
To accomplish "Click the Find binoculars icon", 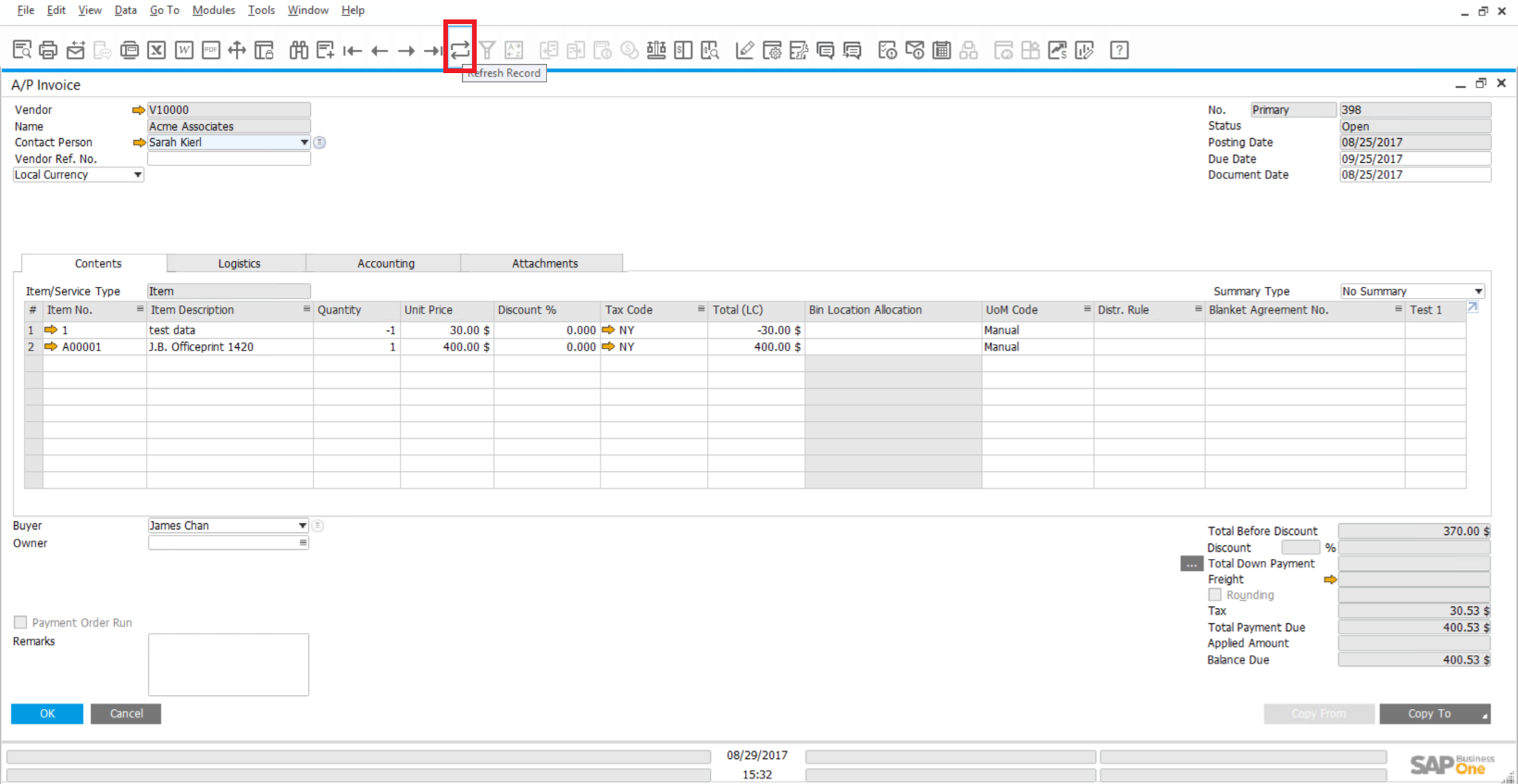I will (298, 50).
